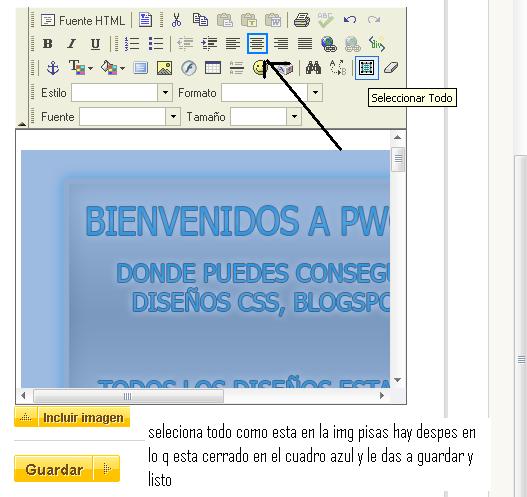527x497 pixels.
Task: Switch to Fuente HTML source view
Action: pyautogui.click(x=83, y=20)
